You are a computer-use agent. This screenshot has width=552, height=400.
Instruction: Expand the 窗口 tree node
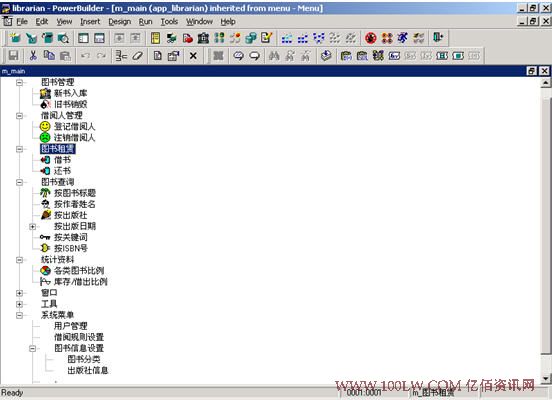click(x=19, y=293)
